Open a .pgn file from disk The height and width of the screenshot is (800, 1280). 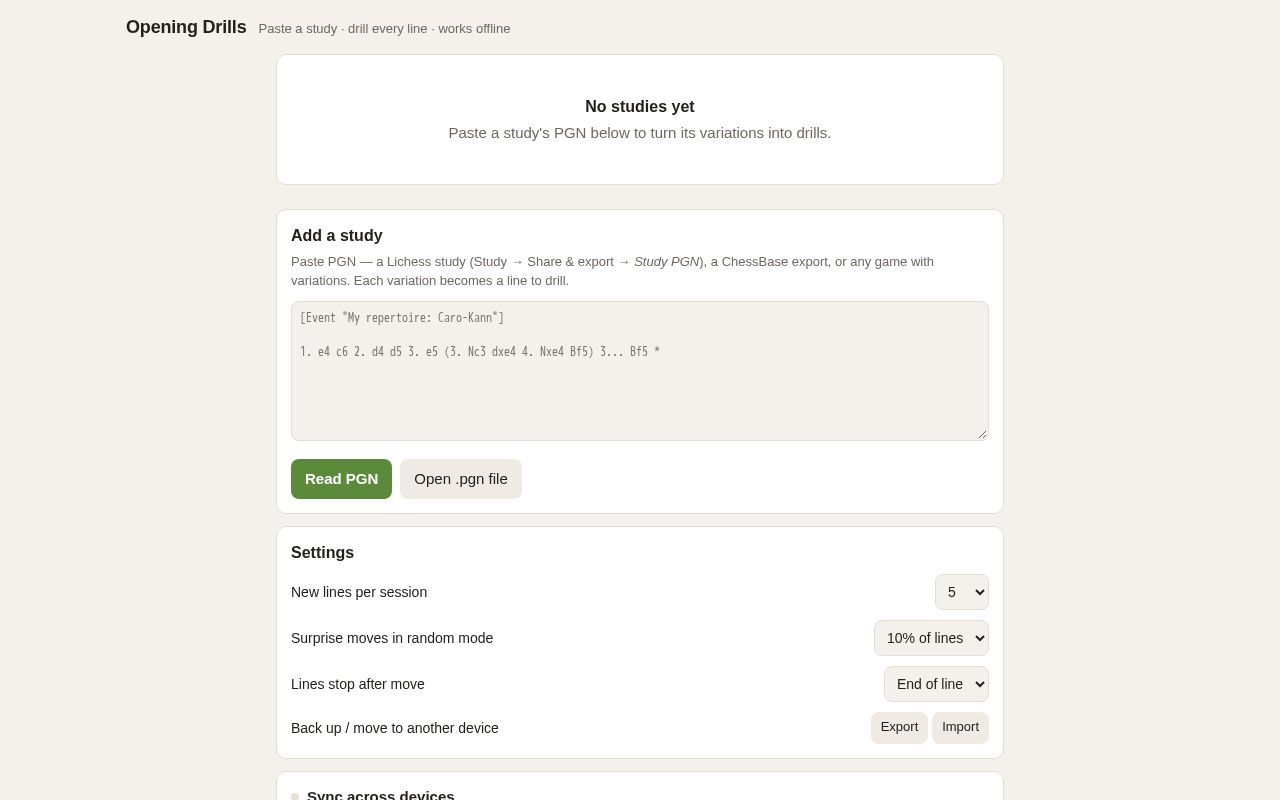461,479
